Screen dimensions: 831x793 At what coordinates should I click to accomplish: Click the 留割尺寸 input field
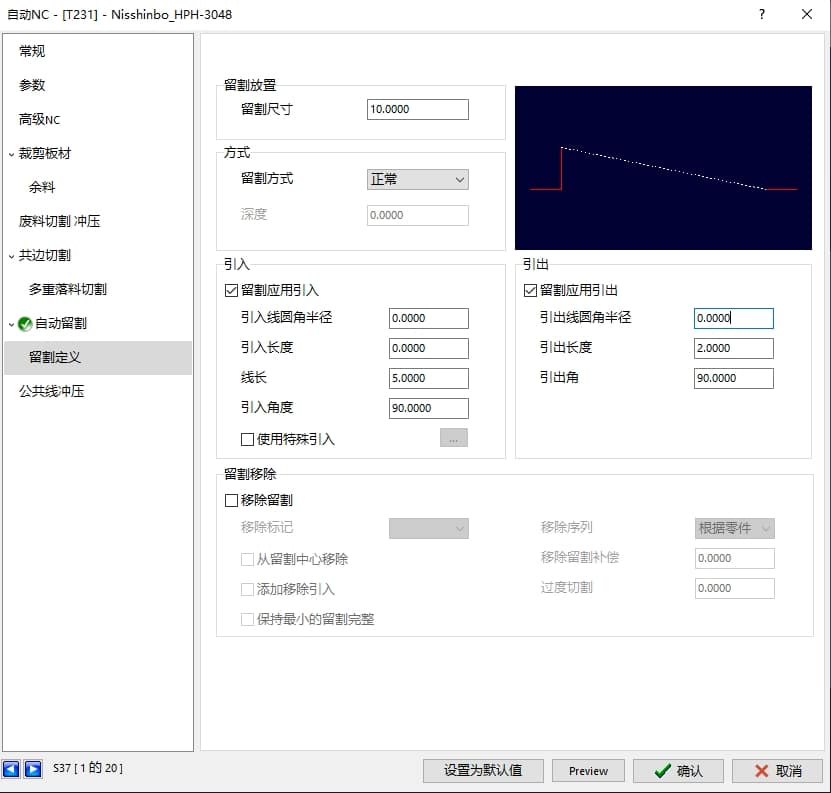pos(418,110)
